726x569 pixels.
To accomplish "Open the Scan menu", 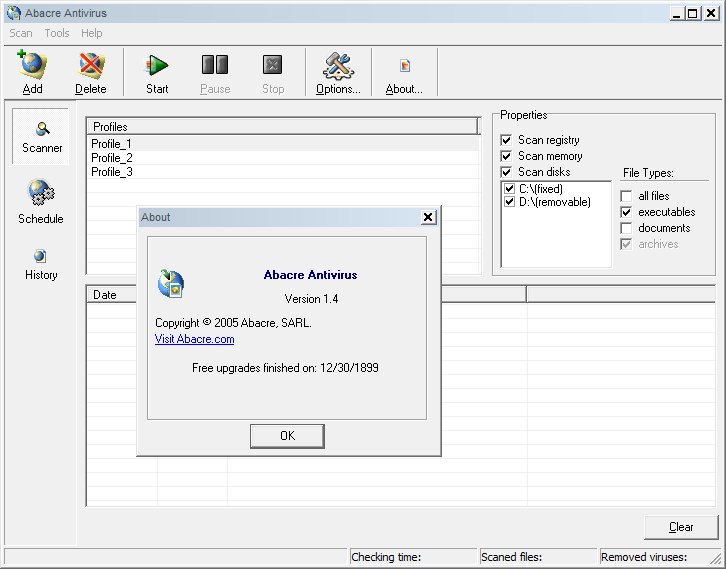I will (21, 33).
